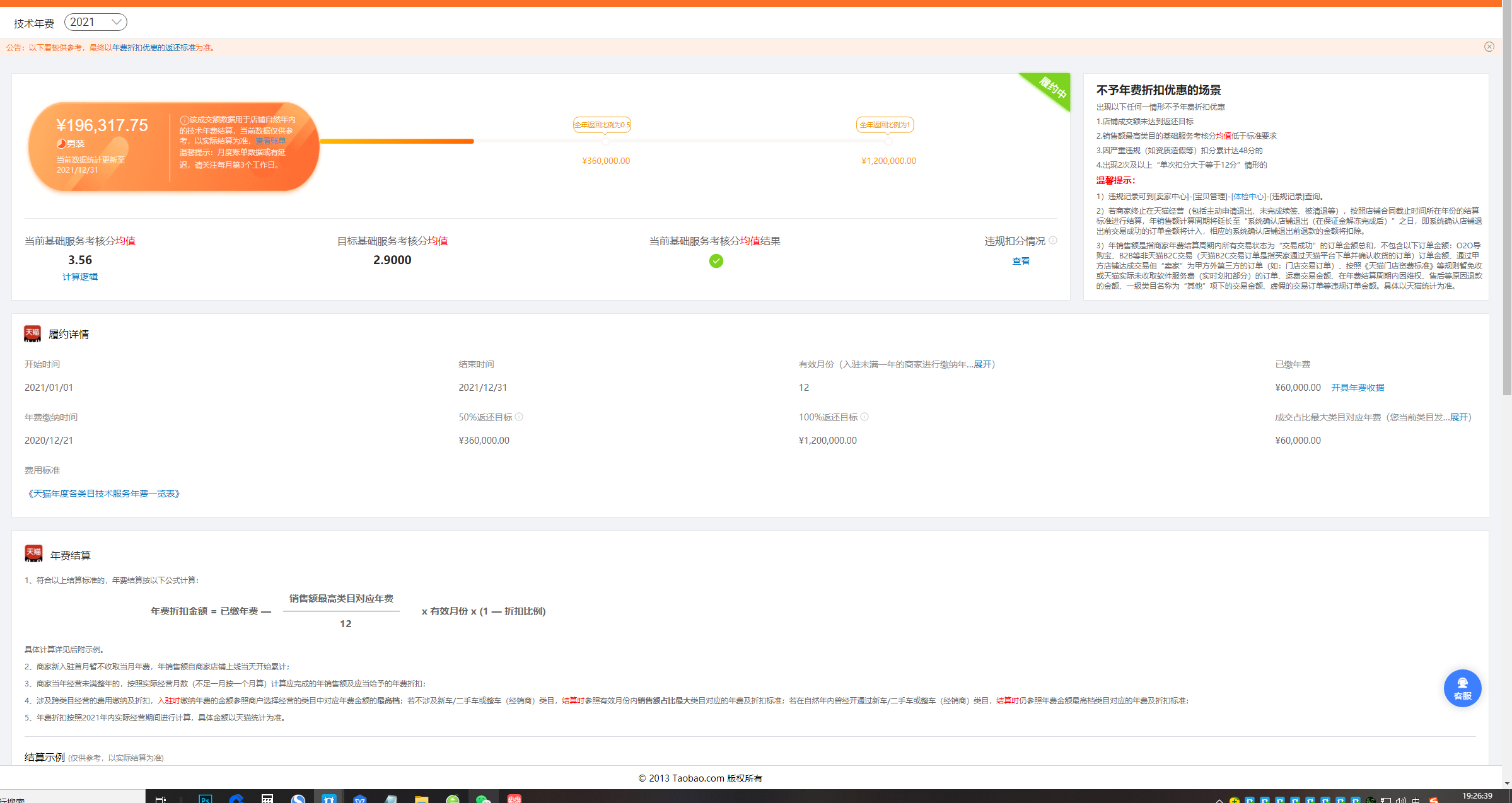Show hidden tray icons with the chevron
This screenshot has height=803, width=1512.
point(1219,800)
